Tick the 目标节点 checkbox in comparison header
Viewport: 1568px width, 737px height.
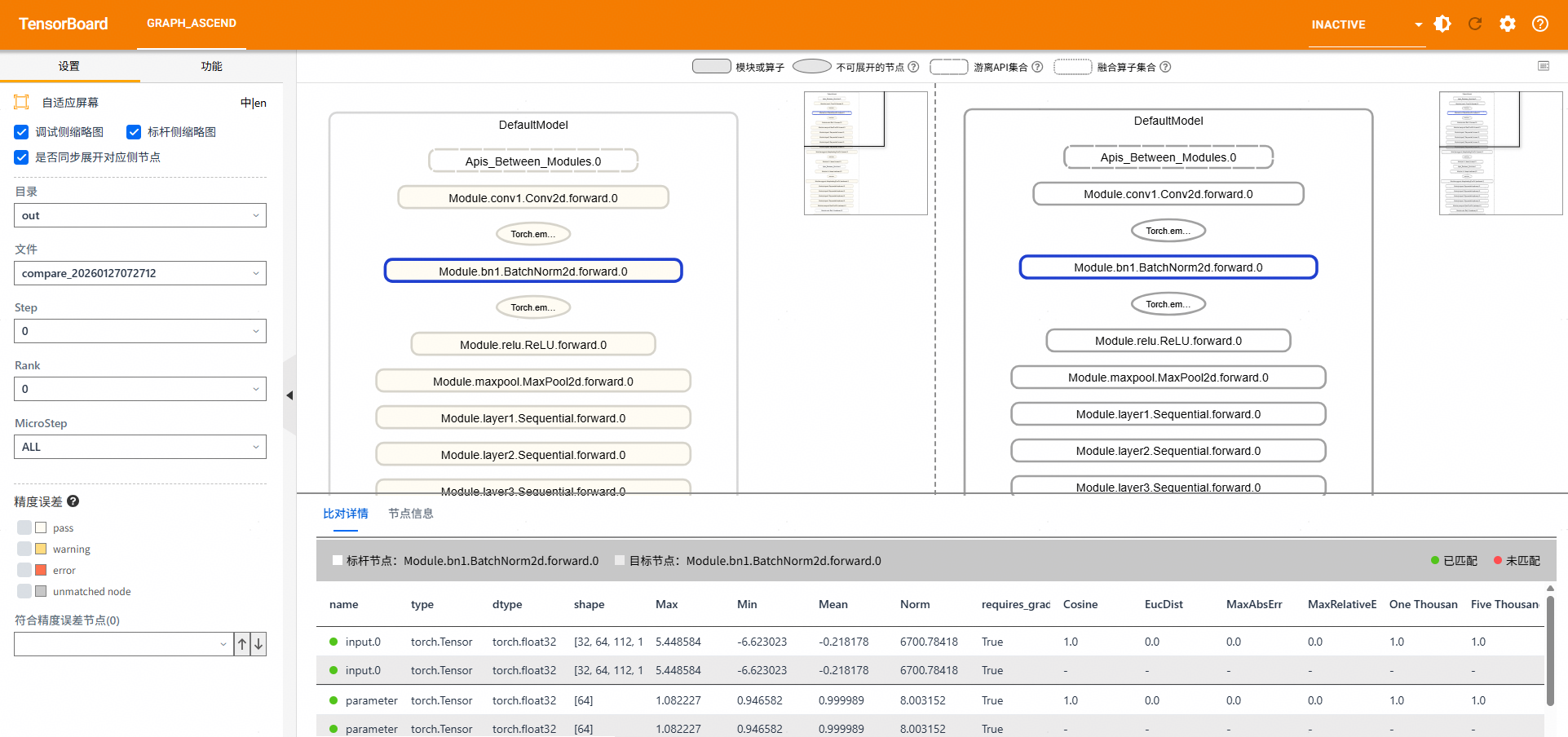coord(620,560)
